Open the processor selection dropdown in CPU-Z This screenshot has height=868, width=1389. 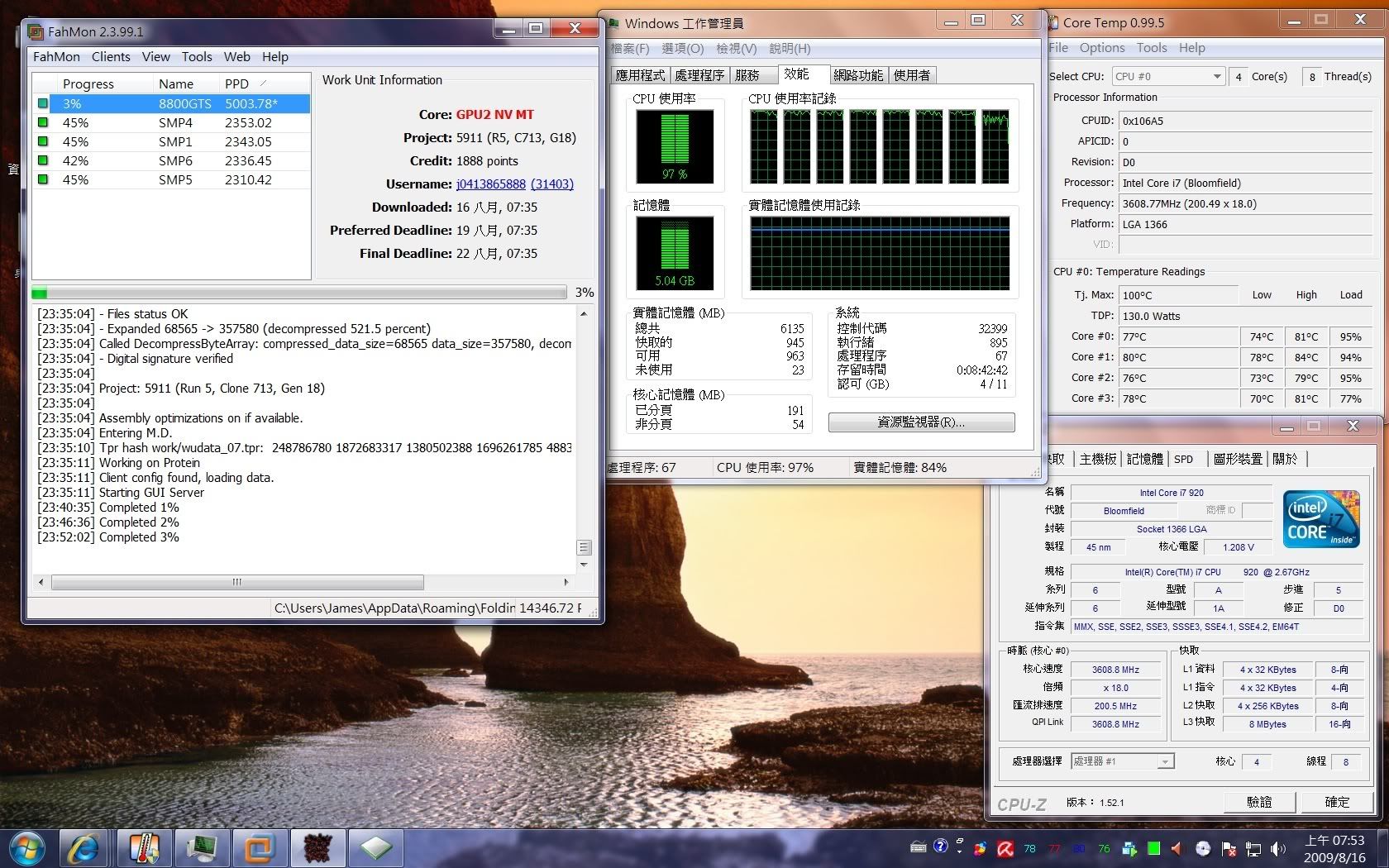point(1122,761)
